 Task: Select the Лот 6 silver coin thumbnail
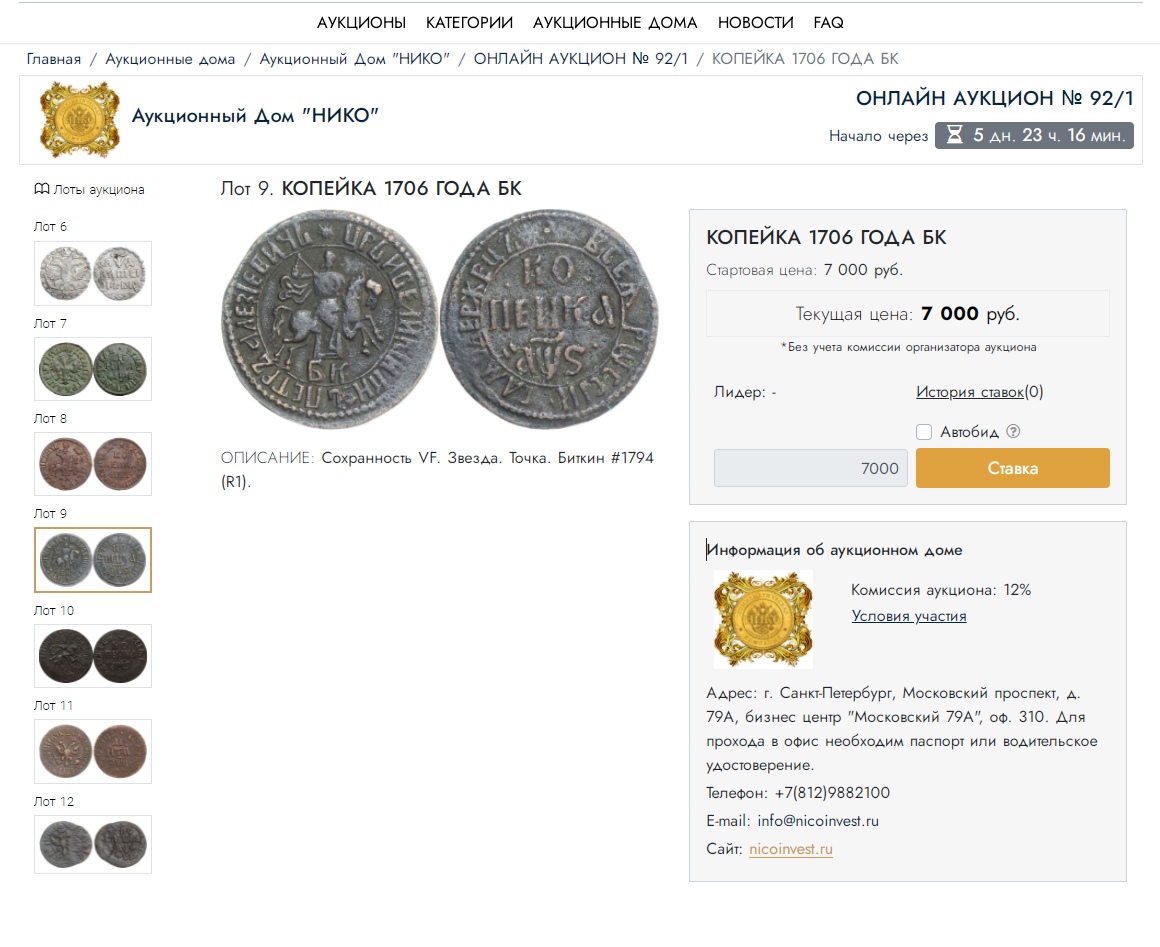pyautogui.click(x=93, y=273)
